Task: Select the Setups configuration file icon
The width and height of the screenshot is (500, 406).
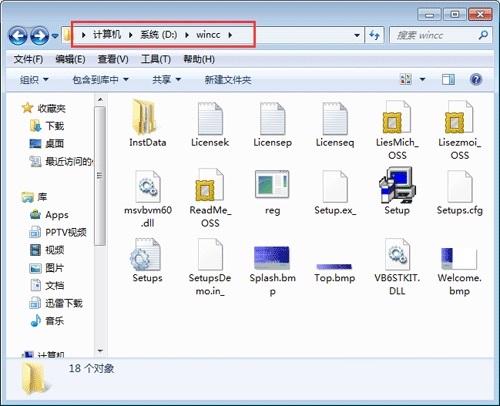Action: pyautogui.click(x=146, y=254)
